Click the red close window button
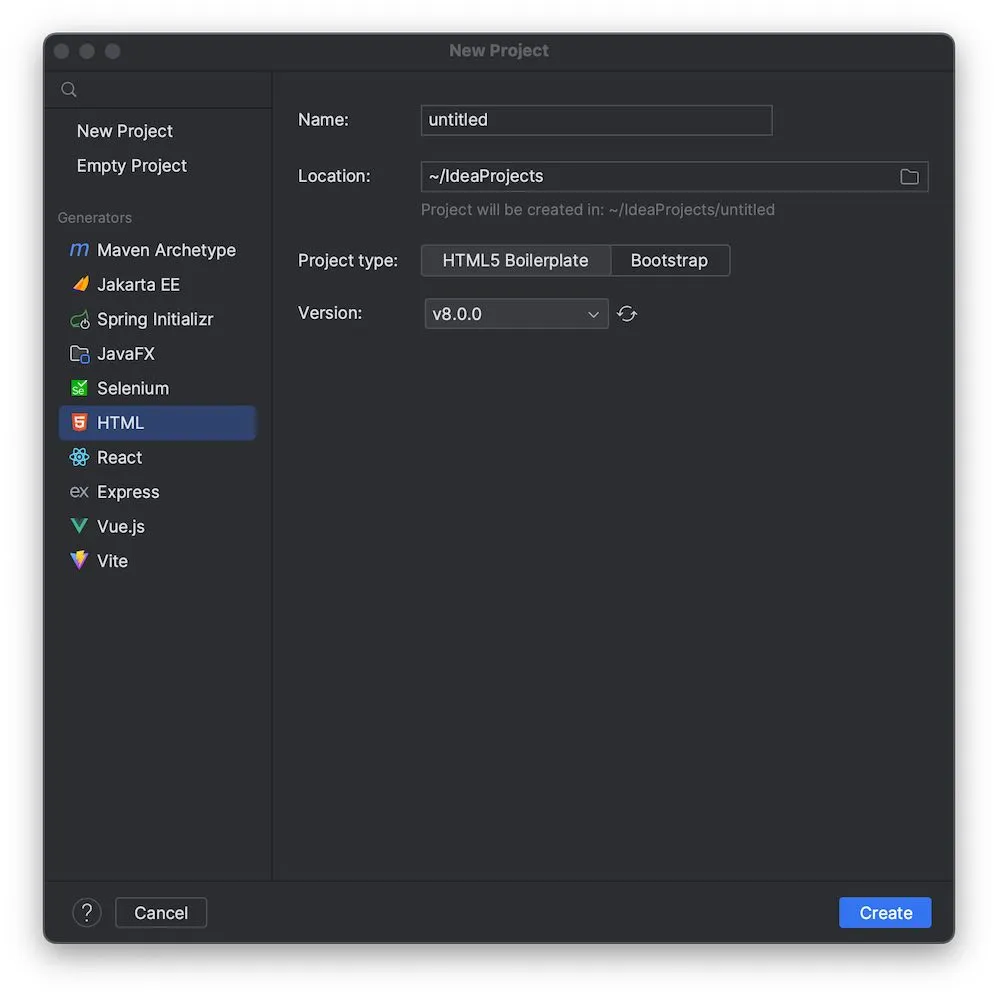The image size is (998, 997). point(62,51)
